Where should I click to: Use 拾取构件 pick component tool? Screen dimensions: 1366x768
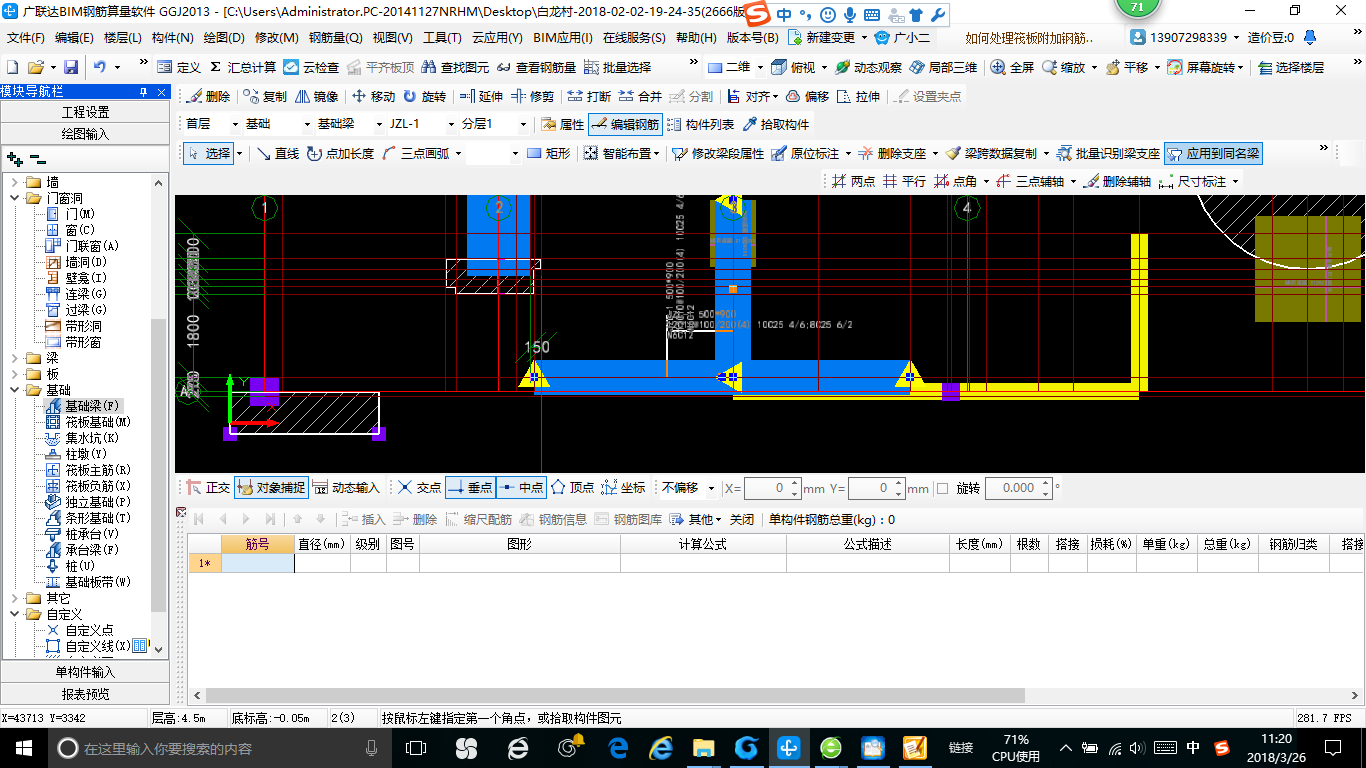click(776, 125)
